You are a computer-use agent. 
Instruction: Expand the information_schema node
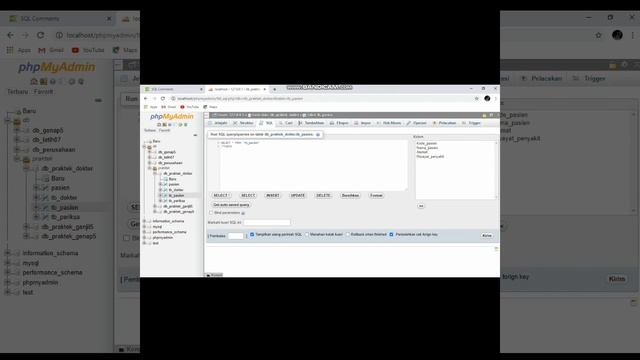[144, 221]
